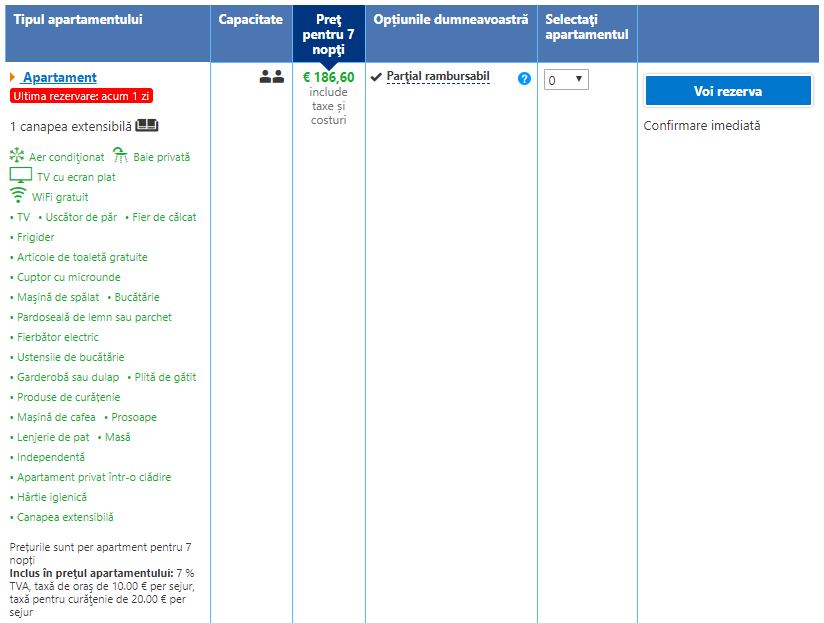Click the Capacitate column header
This screenshot has height=623, width=824.
pos(251,20)
